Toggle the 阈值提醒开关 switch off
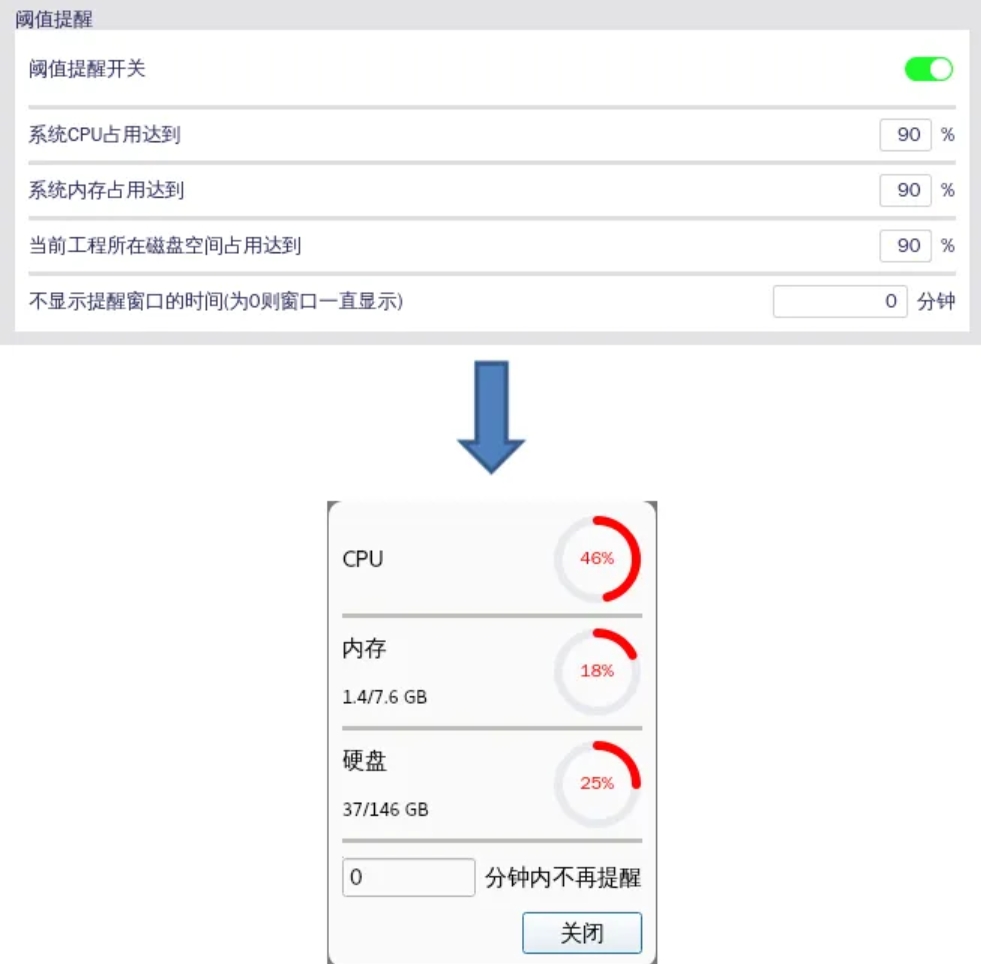Screen dimensions: 981x964 [x=928, y=69]
